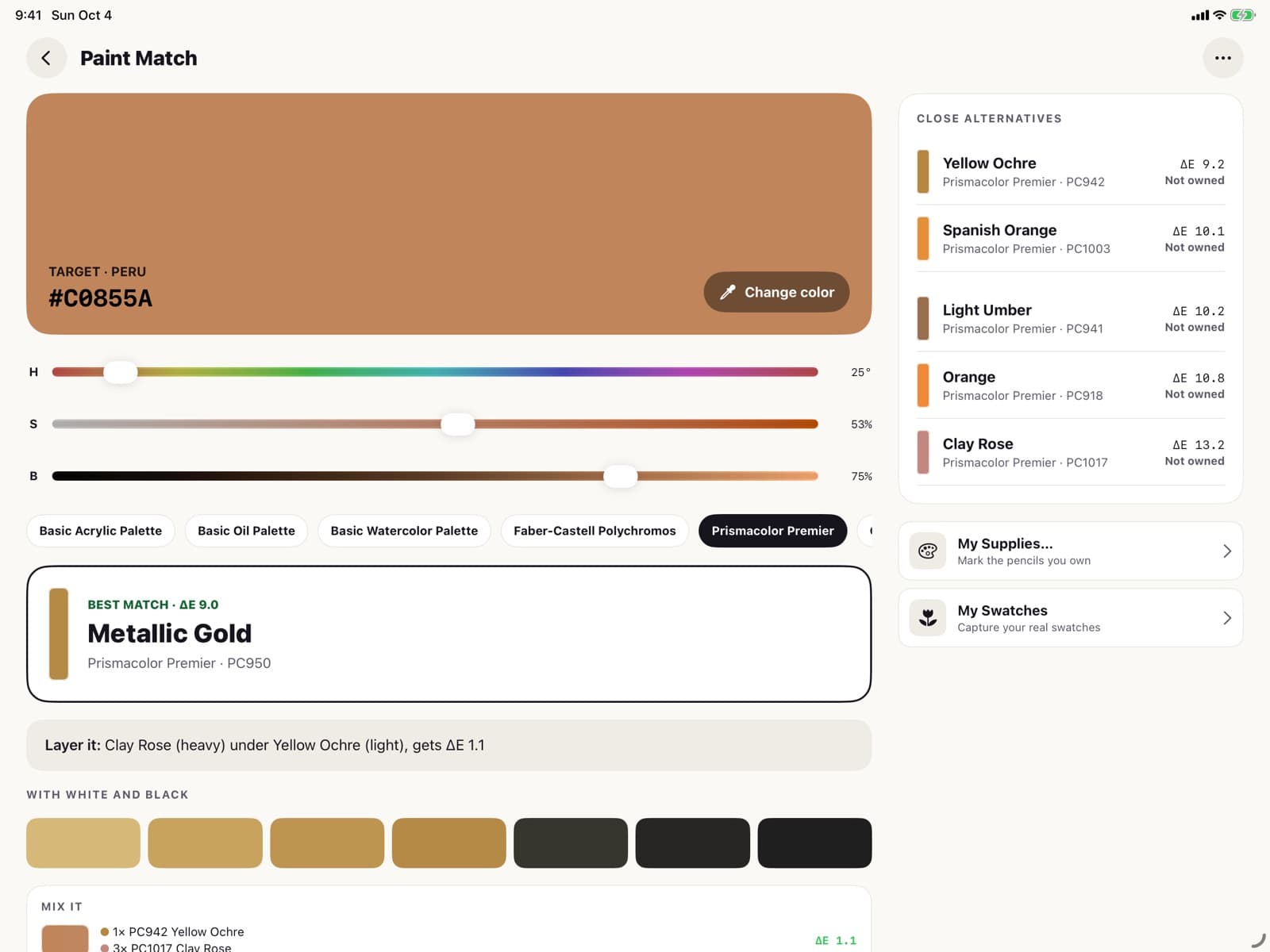
Task: Check the battery icon in status bar
Action: coord(1243,15)
